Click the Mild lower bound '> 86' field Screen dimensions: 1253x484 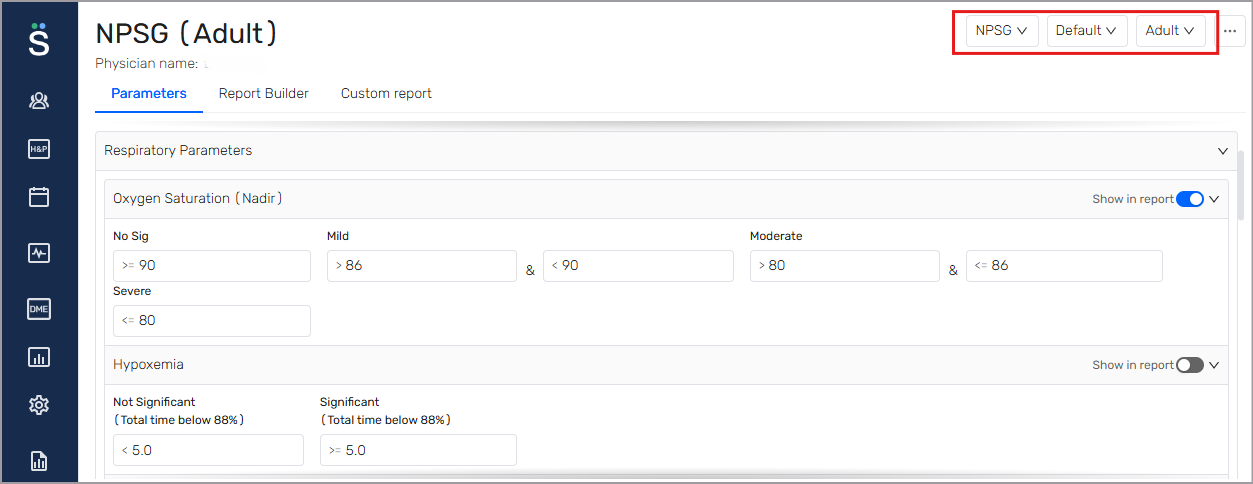(x=422, y=266)
